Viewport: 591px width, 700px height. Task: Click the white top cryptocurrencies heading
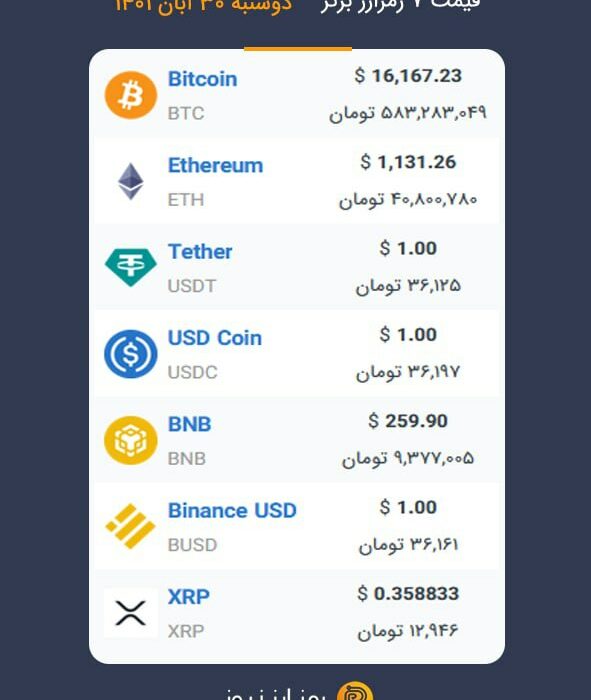tap(400, 4)
